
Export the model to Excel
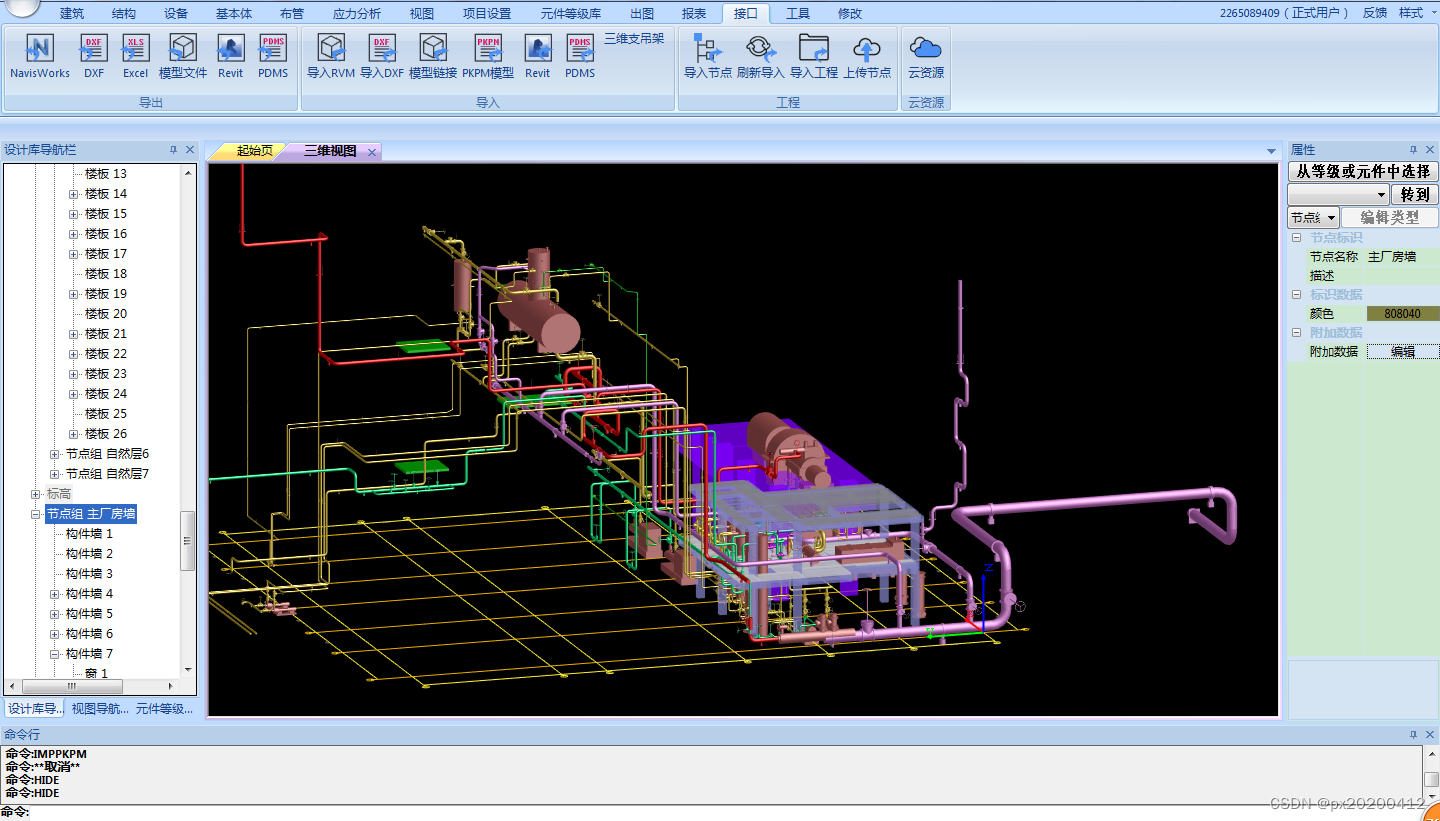(x=135, y=55)
